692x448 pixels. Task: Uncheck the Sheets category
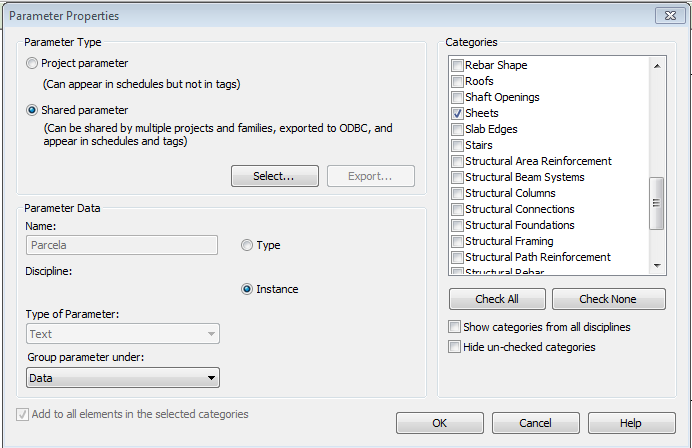click(x=457, y=113)
